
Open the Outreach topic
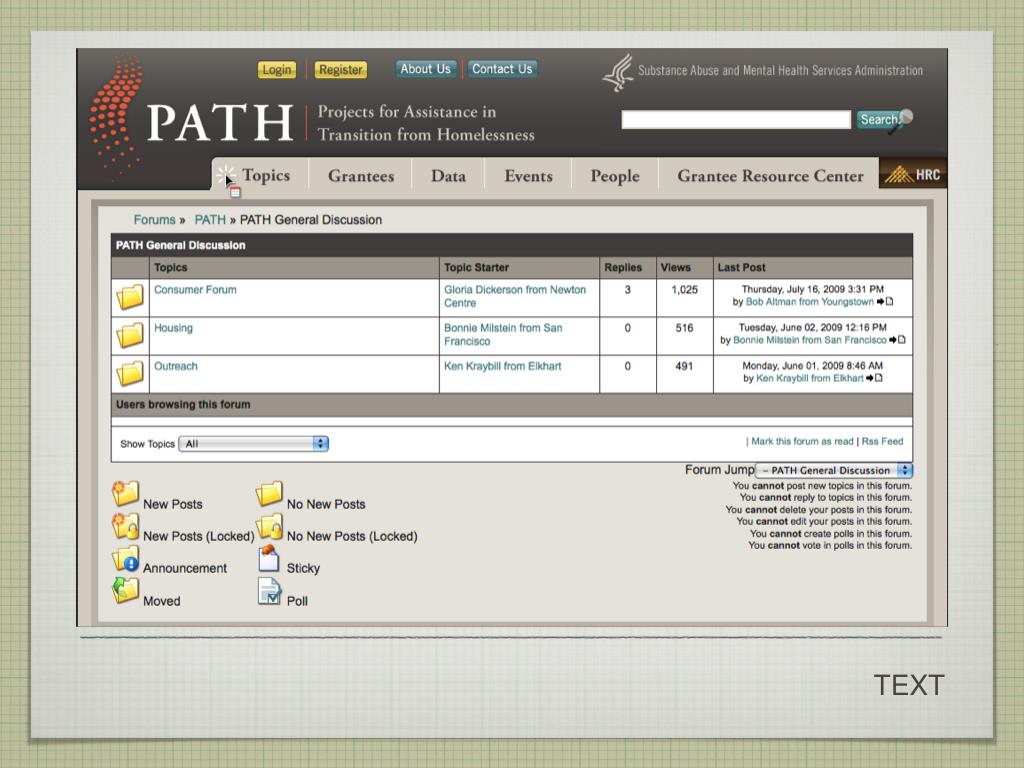tap(176, 366)
